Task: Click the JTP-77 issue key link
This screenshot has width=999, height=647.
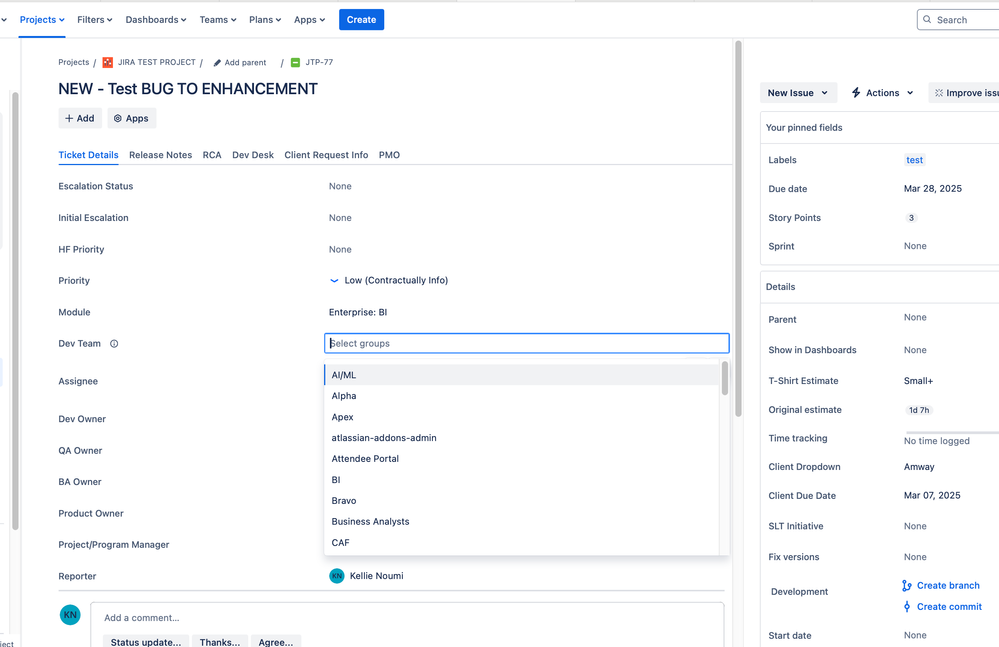Action: (x=319, y=62)
